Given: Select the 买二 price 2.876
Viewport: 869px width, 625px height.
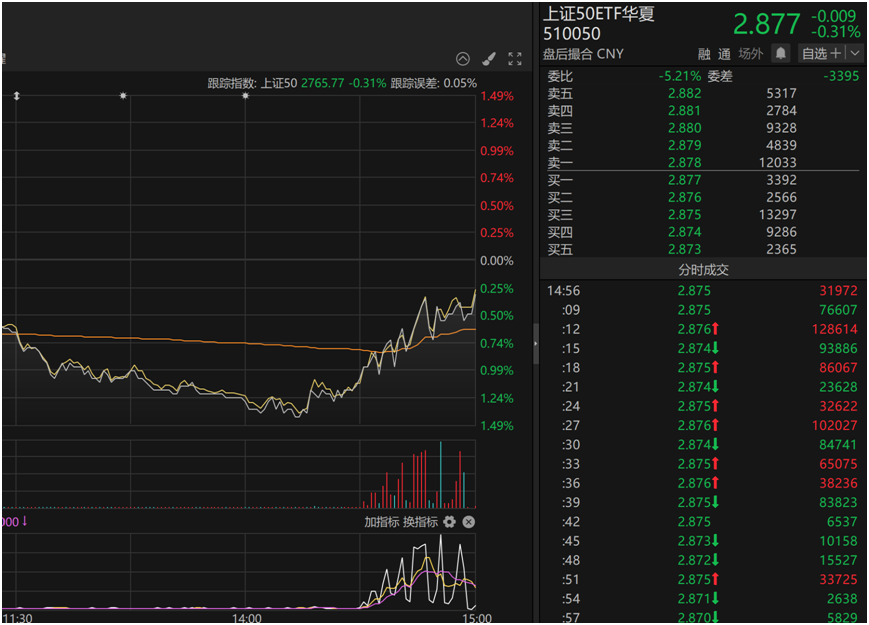Looking at the screenshot, I should click(x=684, y=197).
